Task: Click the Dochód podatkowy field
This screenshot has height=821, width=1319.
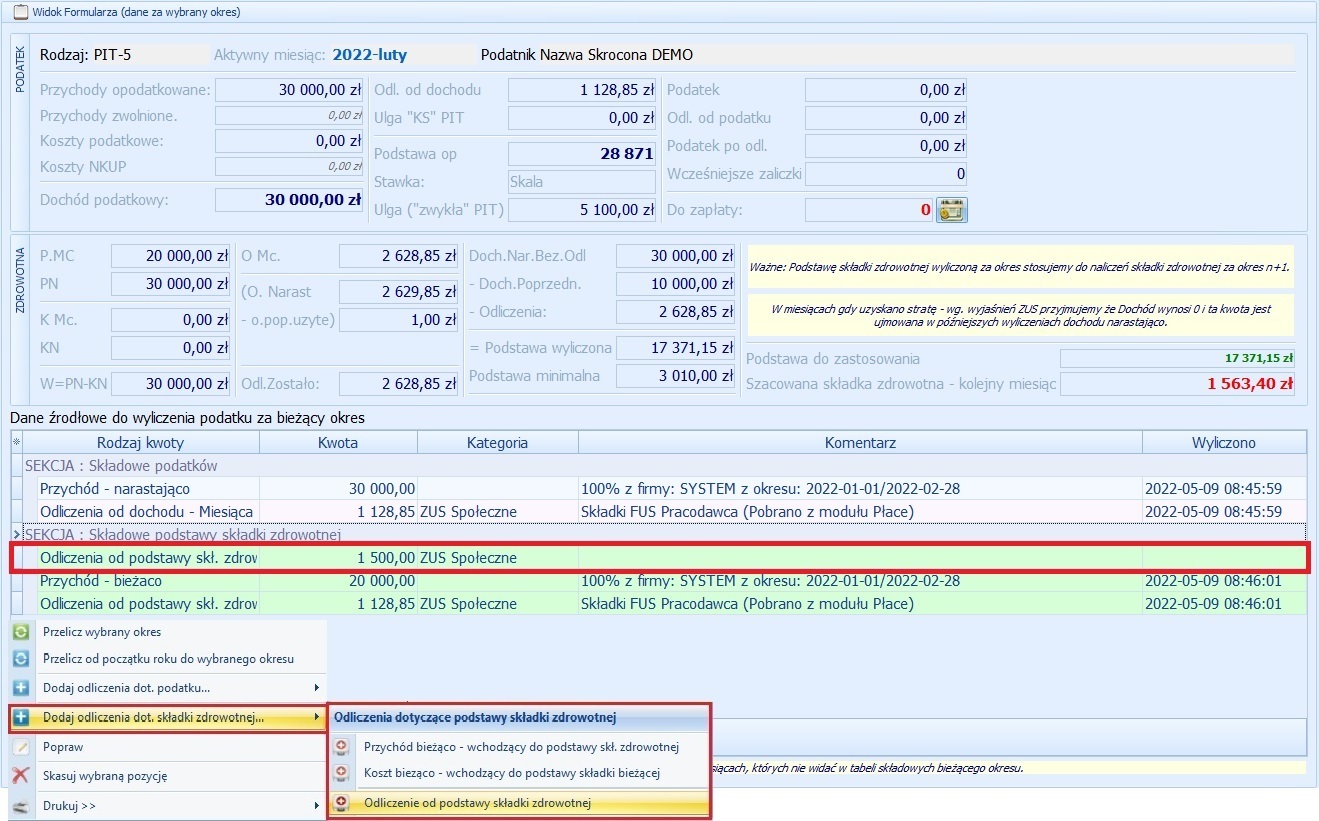Action: [290, 200]
